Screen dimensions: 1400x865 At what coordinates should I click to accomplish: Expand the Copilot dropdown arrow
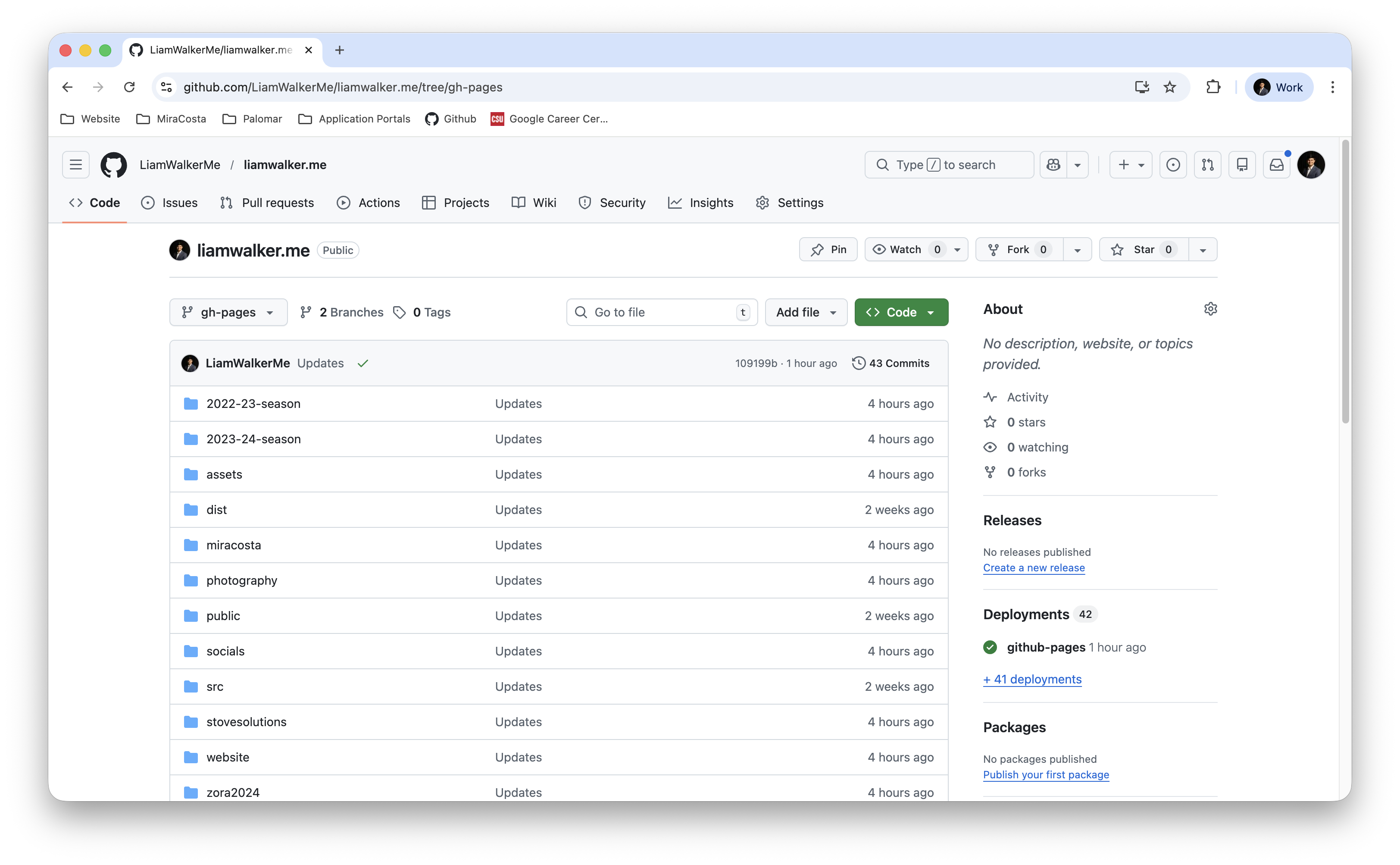[x=1077, y=165]
